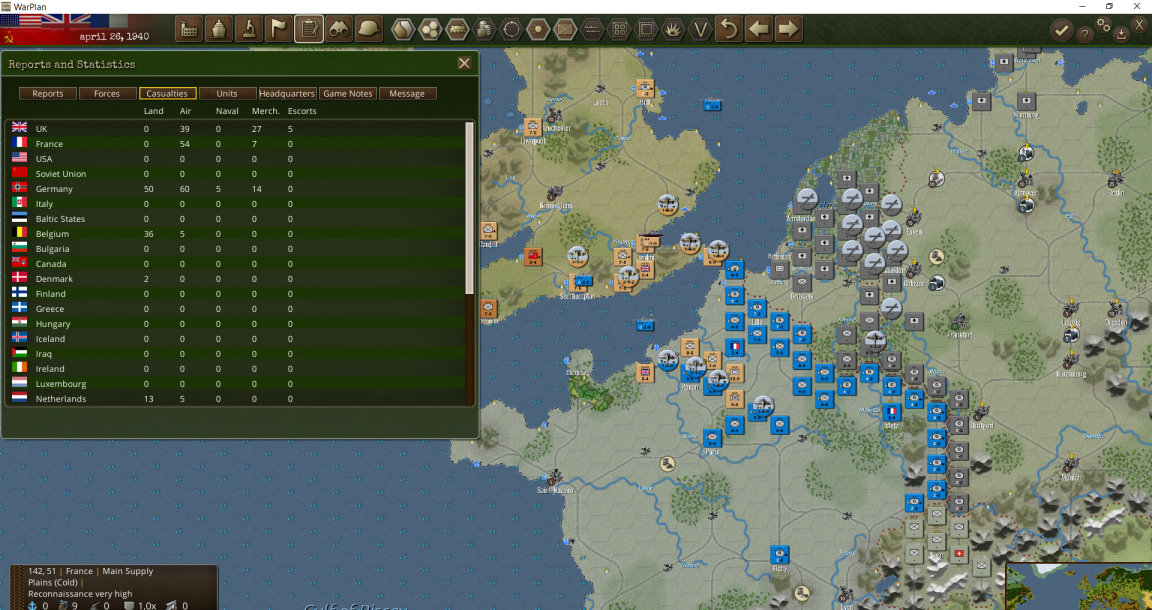Click the Merch. column header

click(265, 111)
